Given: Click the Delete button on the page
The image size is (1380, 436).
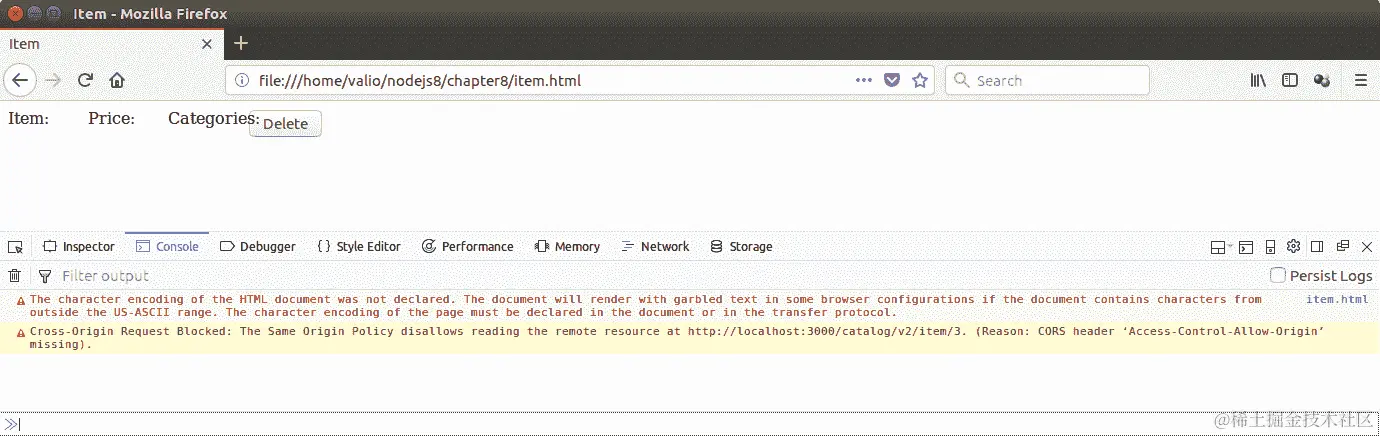Looking at the screenshot, I should 285,124.
